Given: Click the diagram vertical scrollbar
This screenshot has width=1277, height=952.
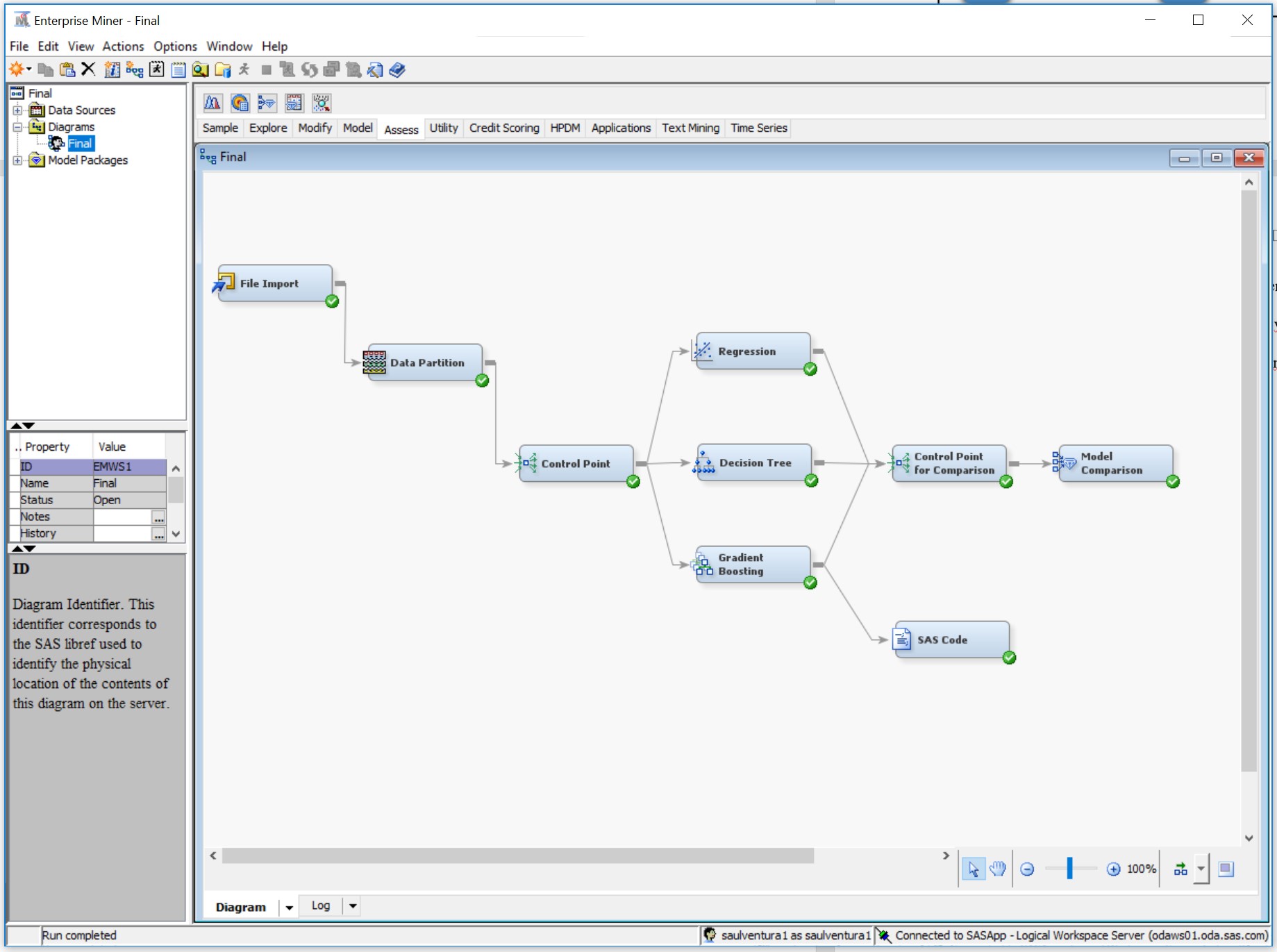Looking at the screenshot, I should (x=1249, y=480).
